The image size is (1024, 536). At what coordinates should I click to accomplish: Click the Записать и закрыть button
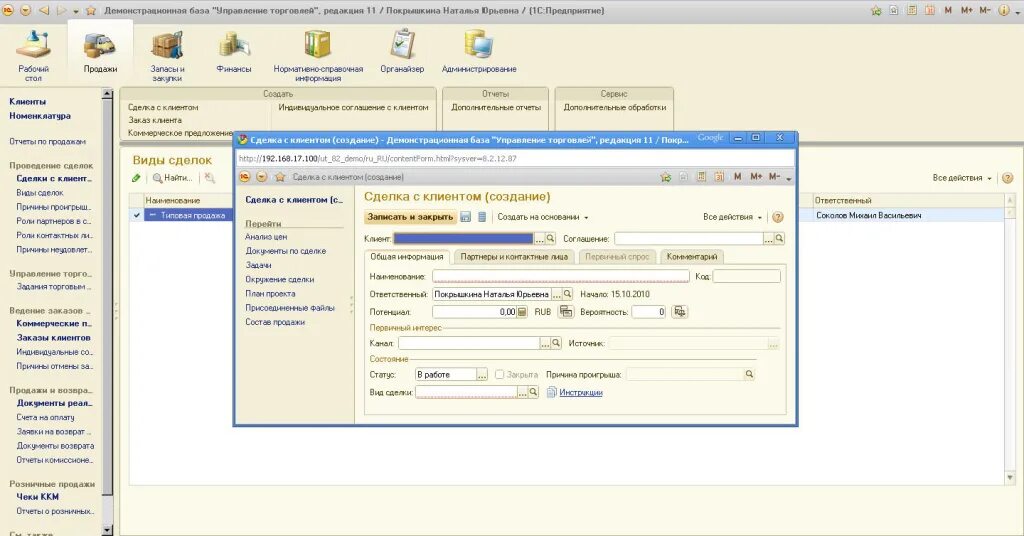pyautogui.click(x=410, y=217)
